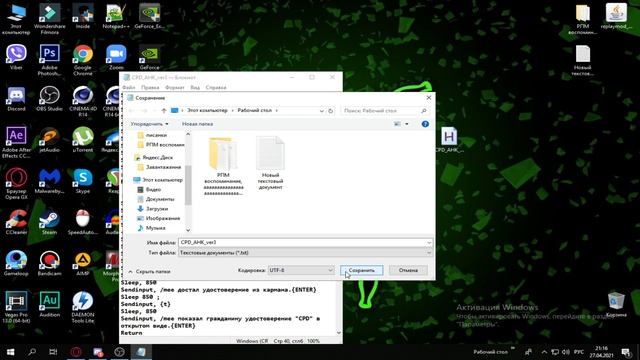This screenshot has width=640, height=360.
Task: Click the search Рабочий стол field
Action: pos(384,111)
